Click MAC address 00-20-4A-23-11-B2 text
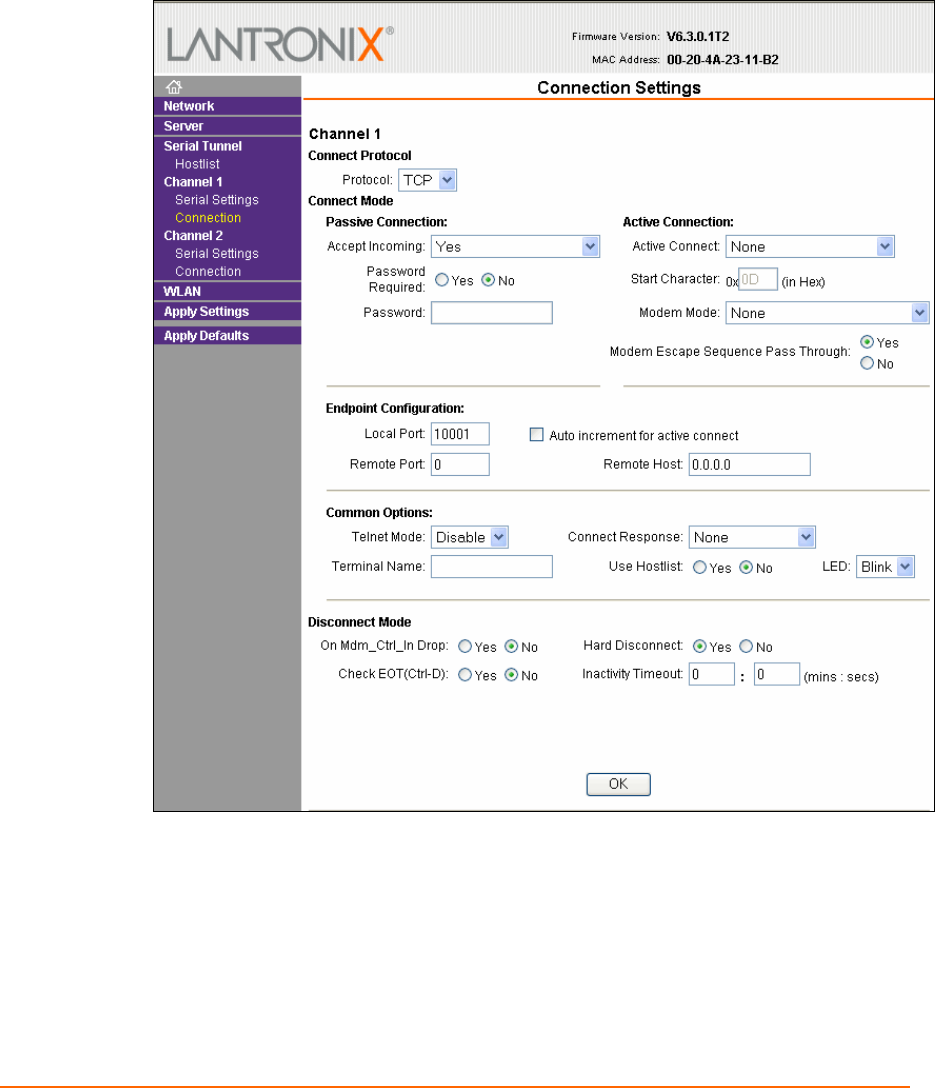The height and width of the screenshot is (1088, 935). point(723,60)
